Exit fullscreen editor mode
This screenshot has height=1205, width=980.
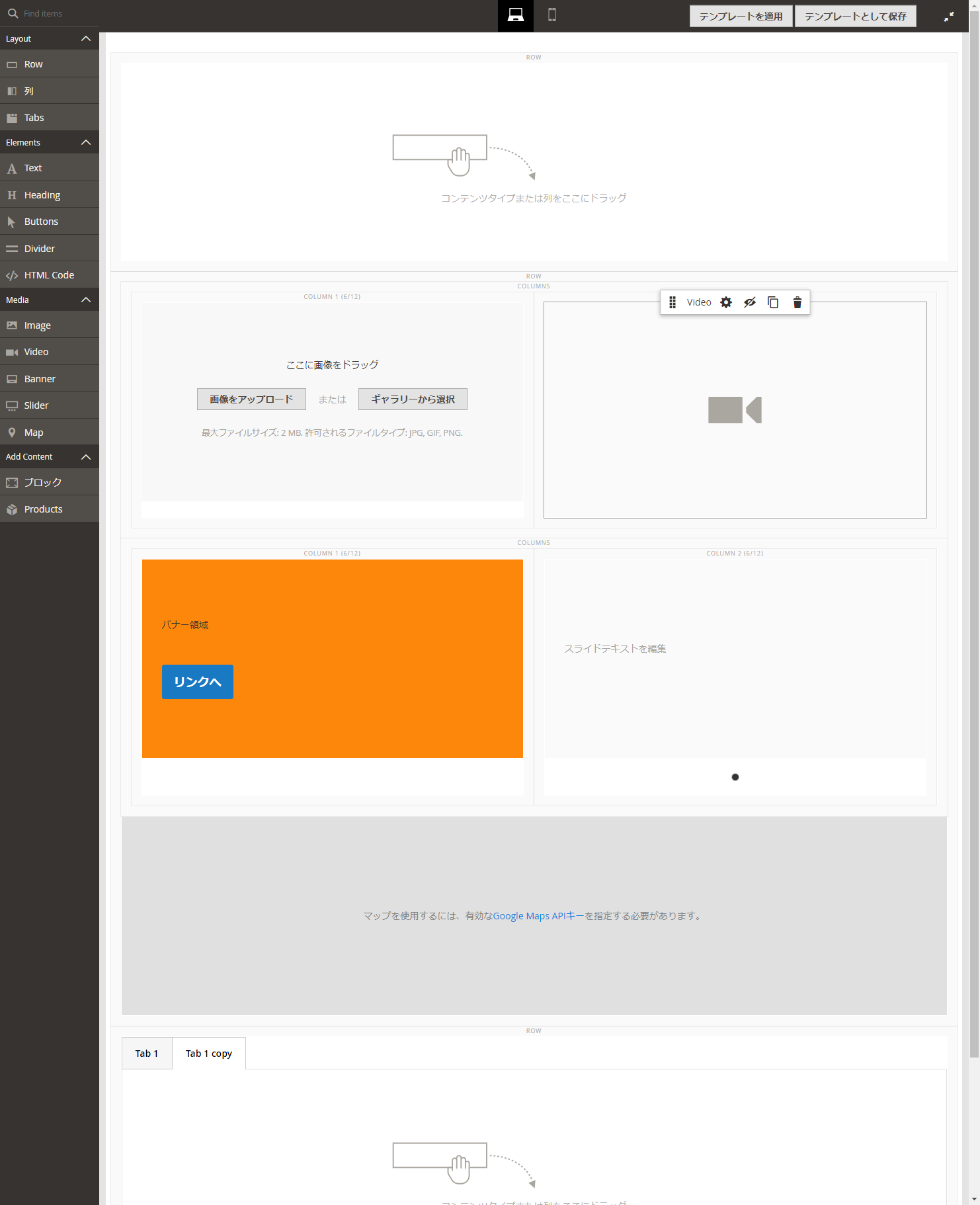coord(948,17)
